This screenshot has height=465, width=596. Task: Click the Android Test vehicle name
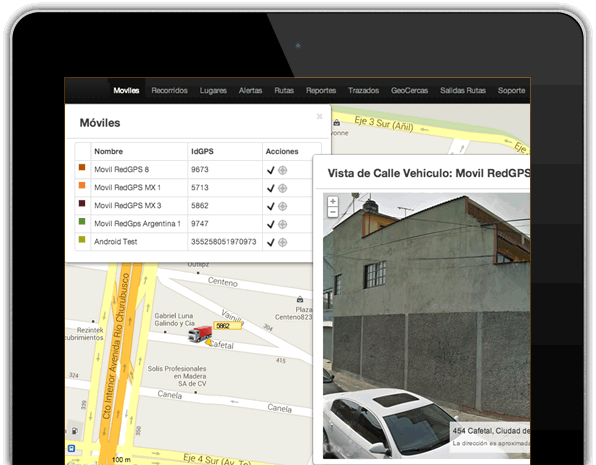point(116,242)
